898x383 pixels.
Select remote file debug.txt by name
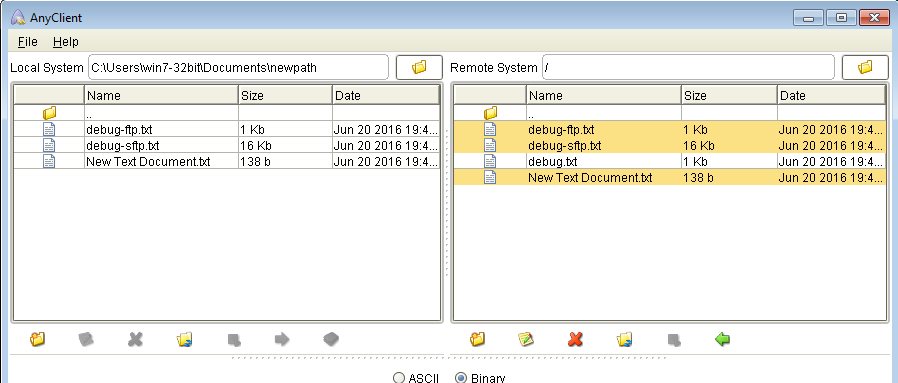pyautogui.click(x=552, y=161)
